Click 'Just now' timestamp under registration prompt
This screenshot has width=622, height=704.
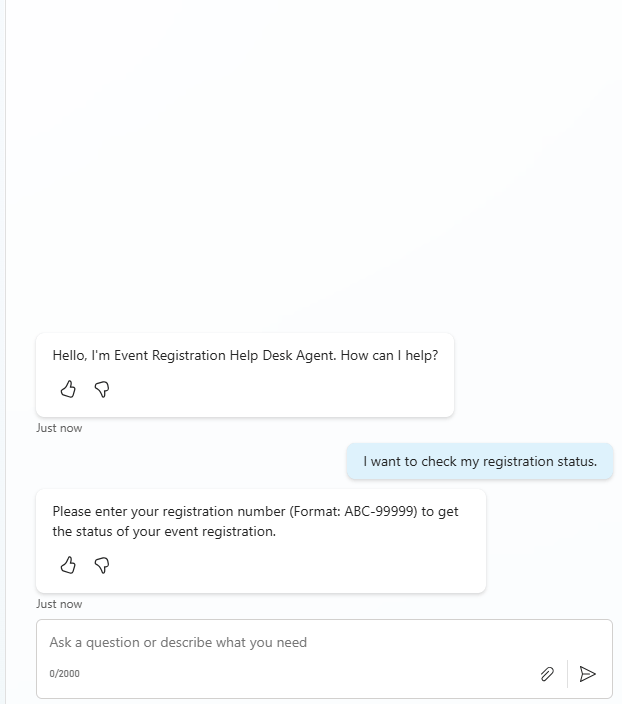(x=59, y=604)
